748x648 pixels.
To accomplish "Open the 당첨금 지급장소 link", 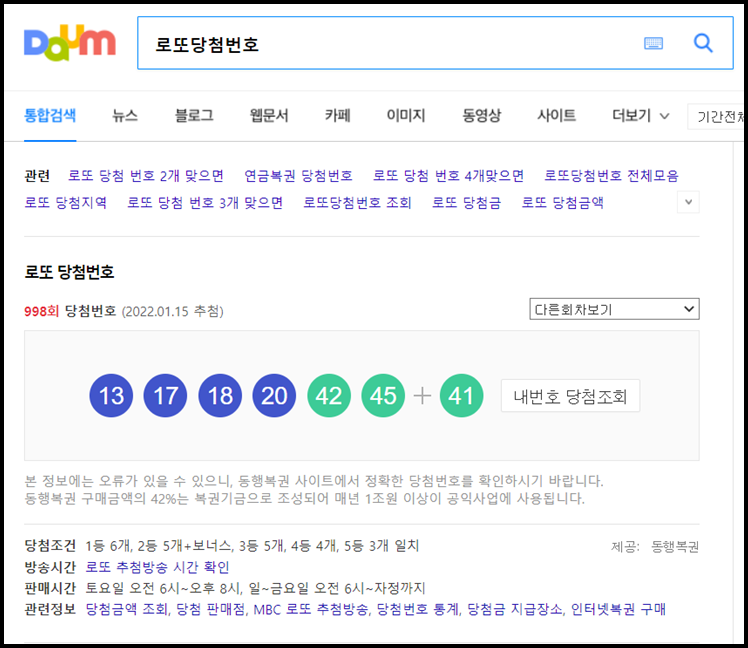I will click(515, 609).
